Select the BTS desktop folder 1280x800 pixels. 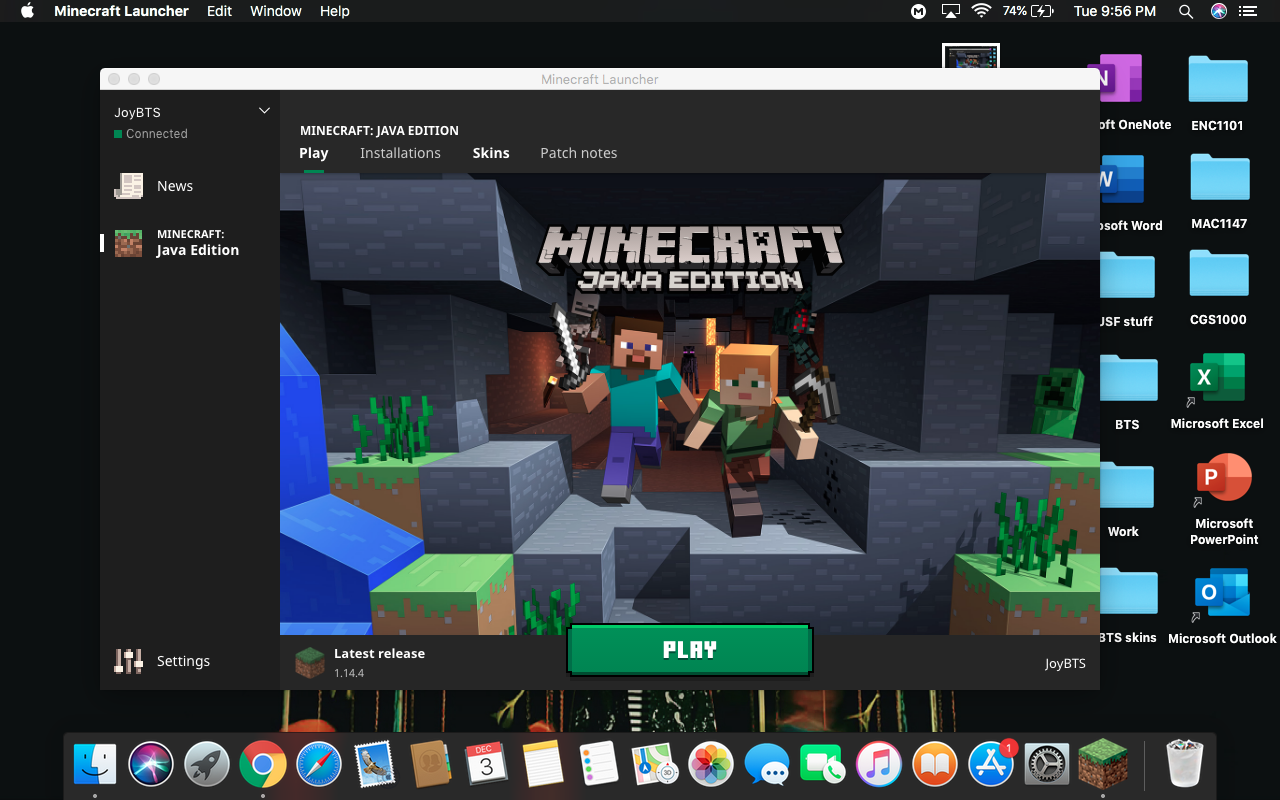point(1127,379)
